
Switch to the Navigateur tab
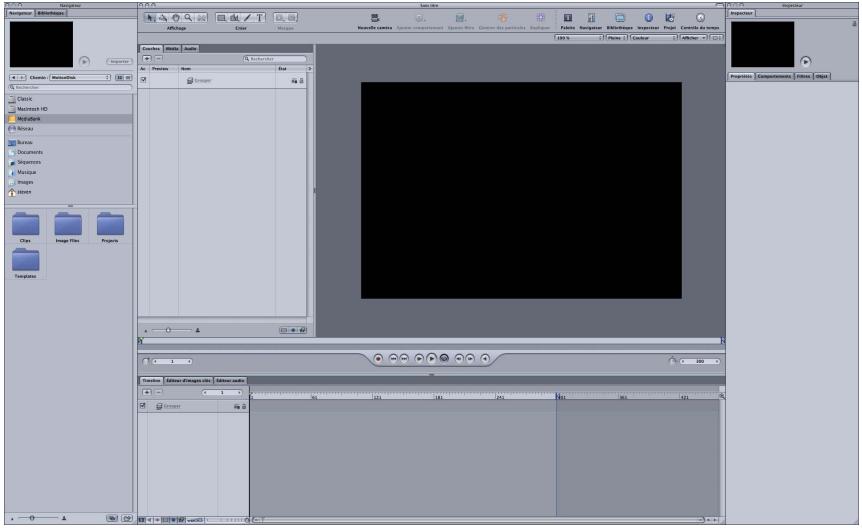pos(21,13)
